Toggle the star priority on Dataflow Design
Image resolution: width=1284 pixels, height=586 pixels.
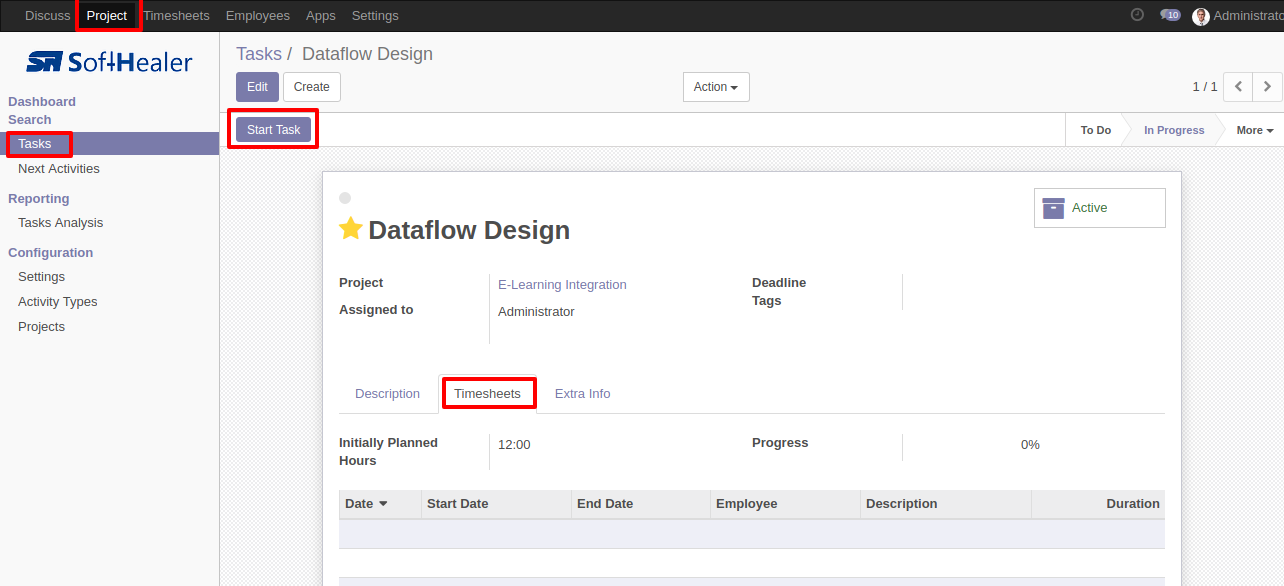pyautogui.click(x=350, y=229)
